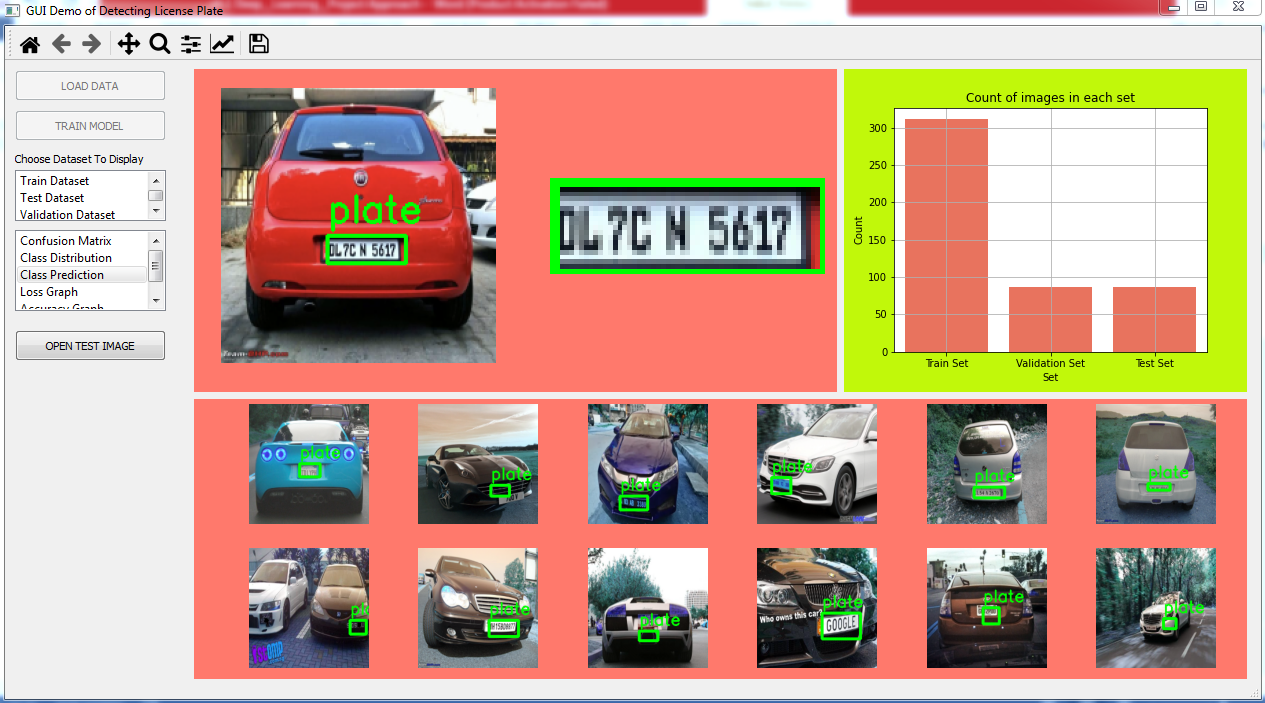The width and height of the screenshot is (1265, 703).
Task: Save the figure using the floppy disk icon
Action: [258, 43]
